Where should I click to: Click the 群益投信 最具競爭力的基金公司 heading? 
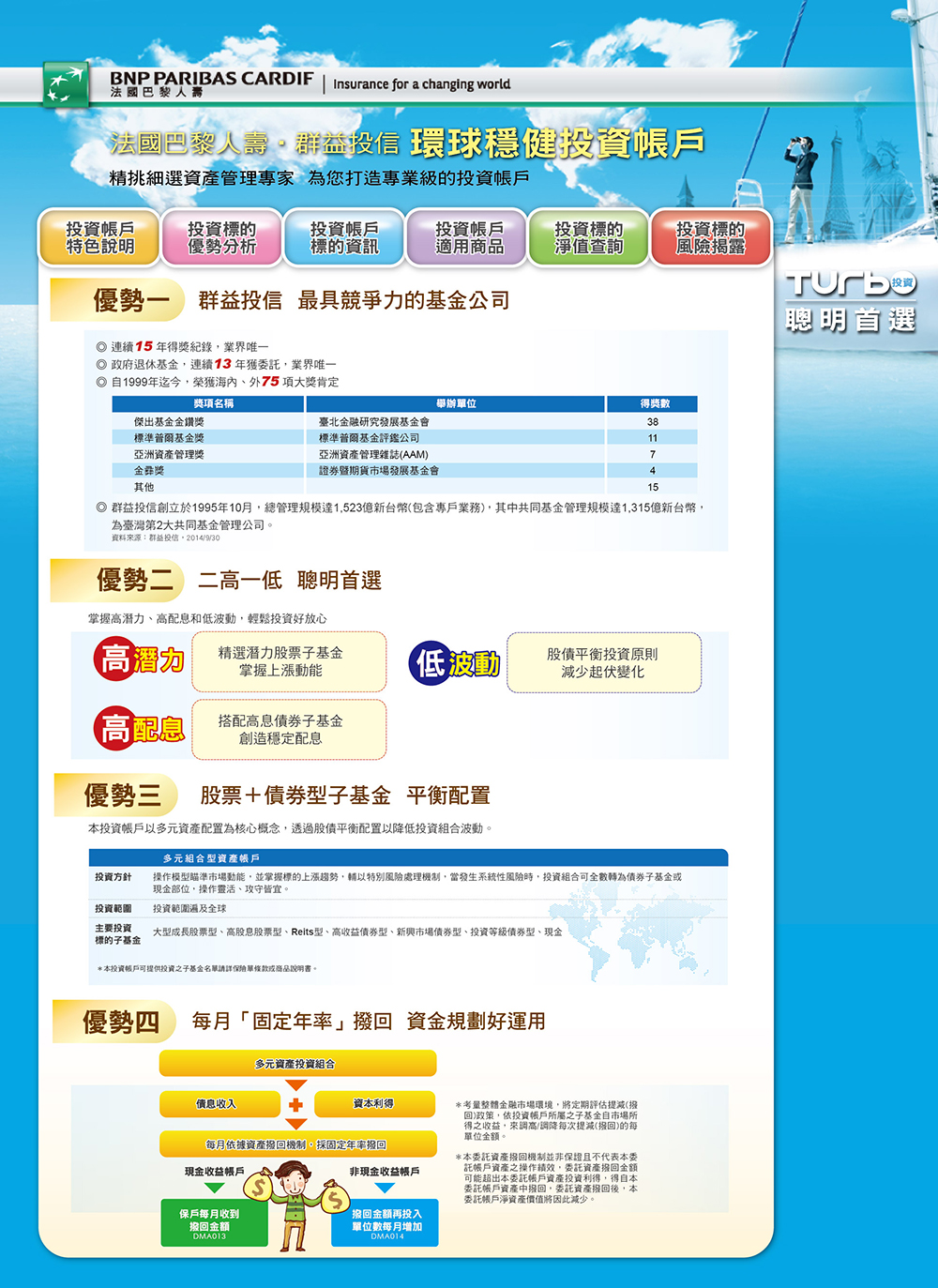(354, 300)
